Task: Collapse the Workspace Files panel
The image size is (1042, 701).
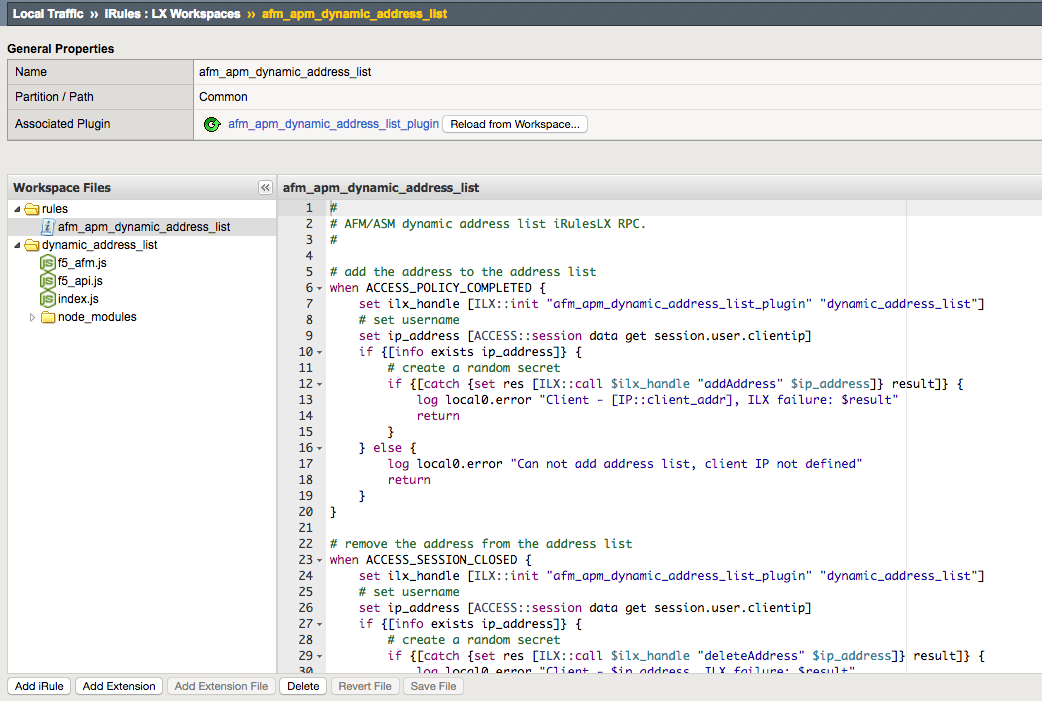Action: (265, 187)
